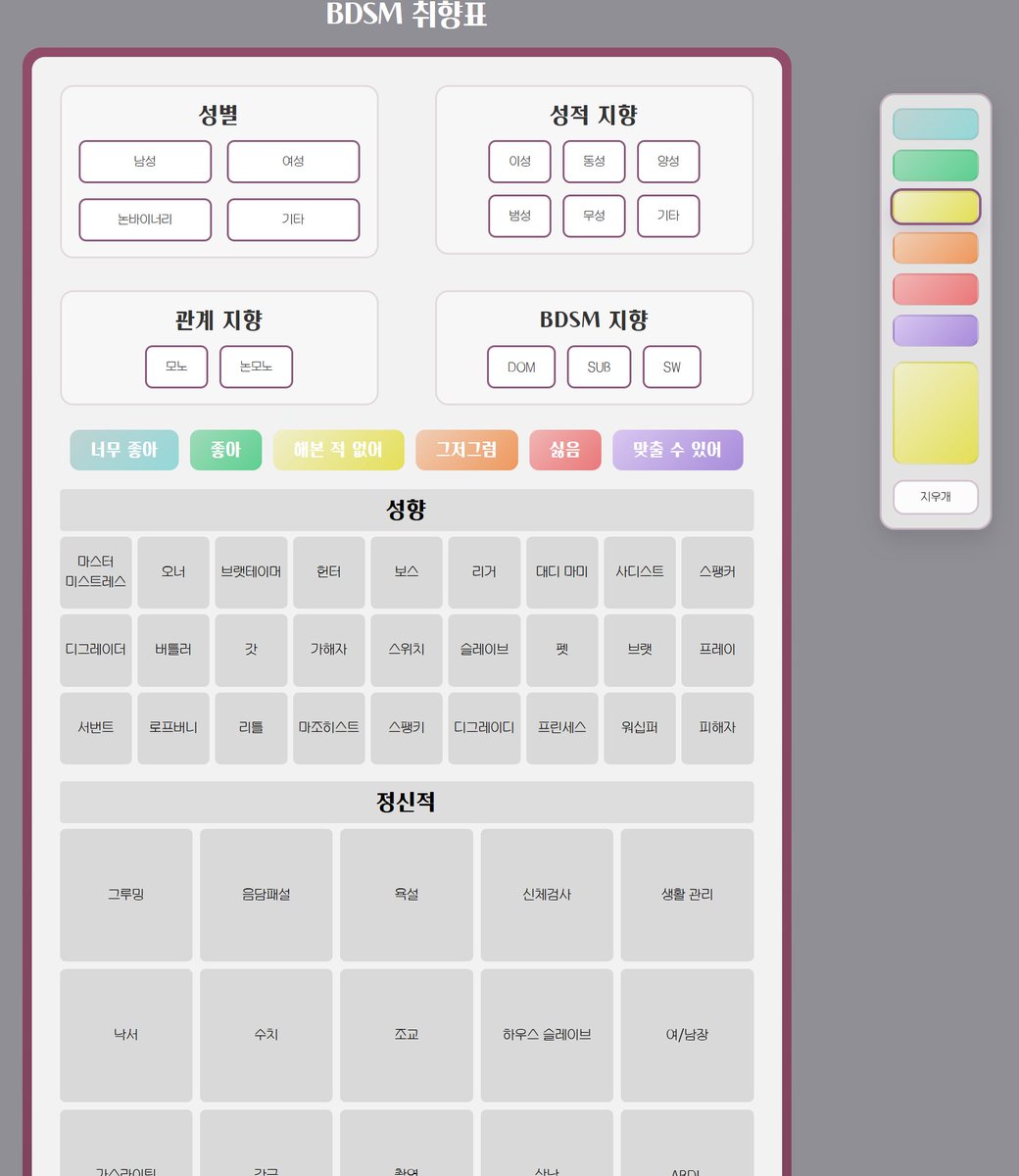The width and height of the screenshot is (1019, 1176).
Task: Mark the 브랫테이머 cell
Action: tap(251, 572)
